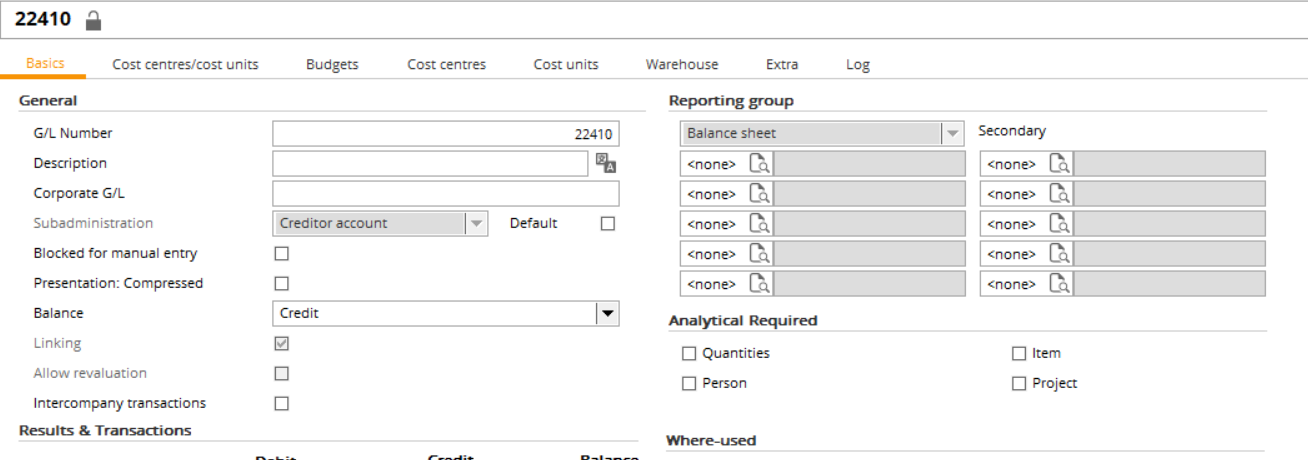Viewport: 1308px width, 460px height.
Task: Tick the Quantities analytical checkbox
Action: [689, 353]
